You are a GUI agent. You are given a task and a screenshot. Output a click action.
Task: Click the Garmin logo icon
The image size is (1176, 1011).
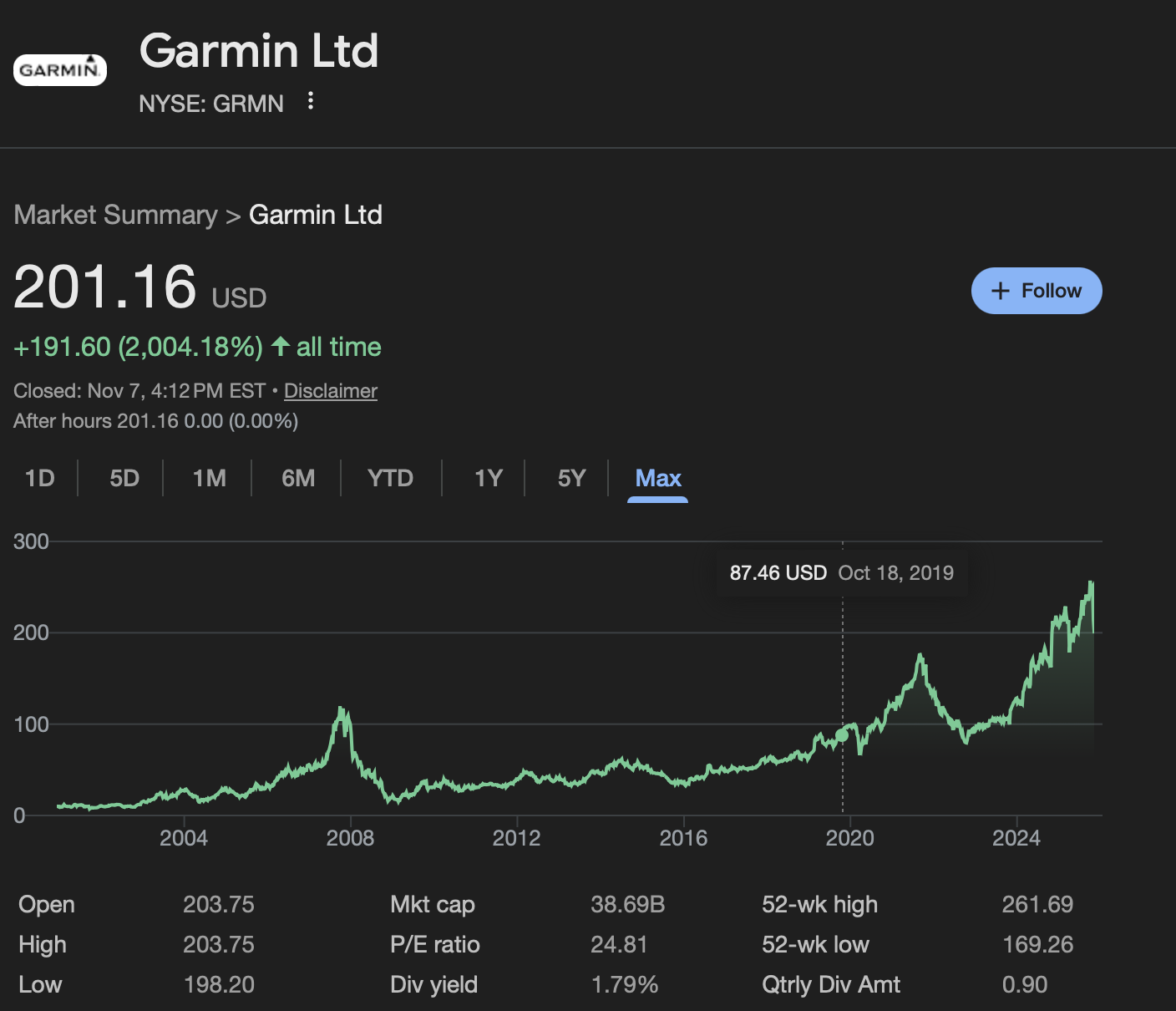tap(60, 70)
